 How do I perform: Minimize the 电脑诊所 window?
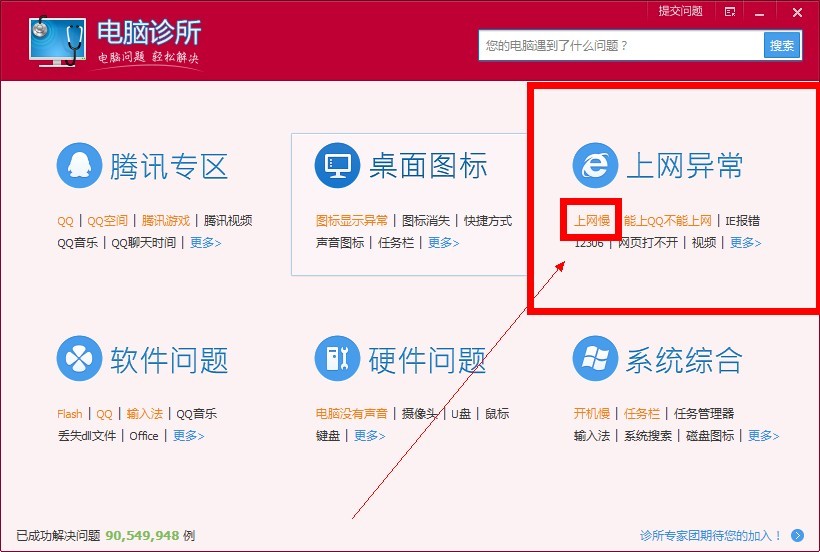click(760, 13)
